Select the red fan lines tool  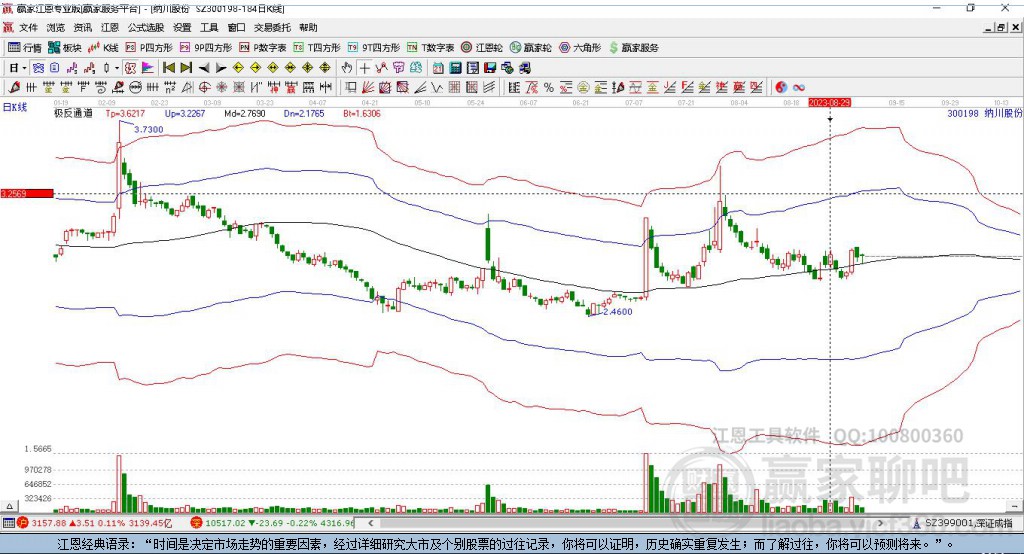(368, 88)
